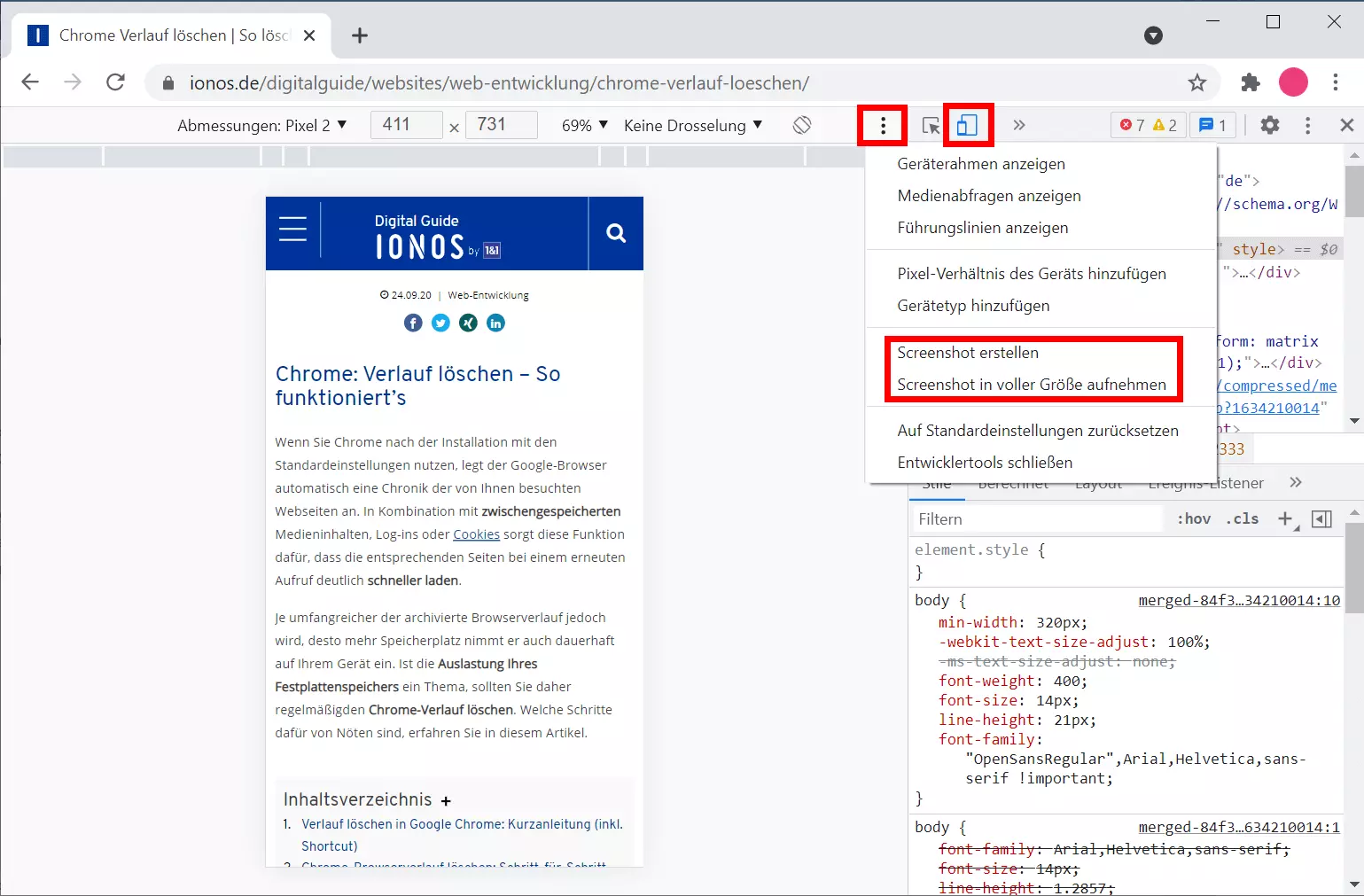
Task: Bookmark the page with the star icon
Action: tap(1197, 82)
